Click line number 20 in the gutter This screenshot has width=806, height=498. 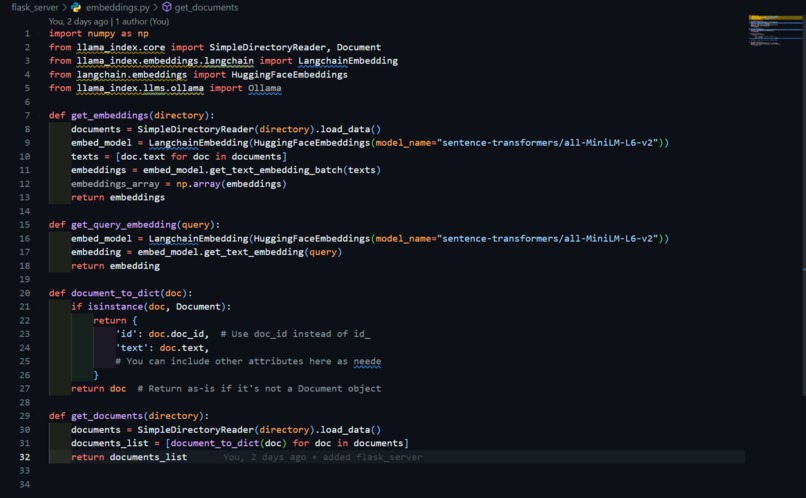(x=25, y=293)
